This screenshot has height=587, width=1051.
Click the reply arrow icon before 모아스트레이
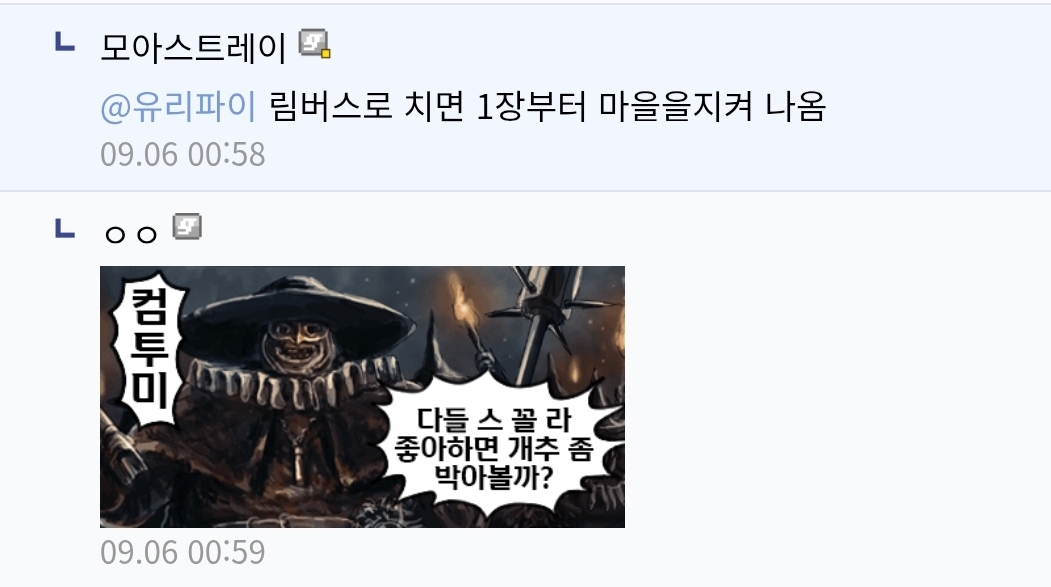pos(64,42)
